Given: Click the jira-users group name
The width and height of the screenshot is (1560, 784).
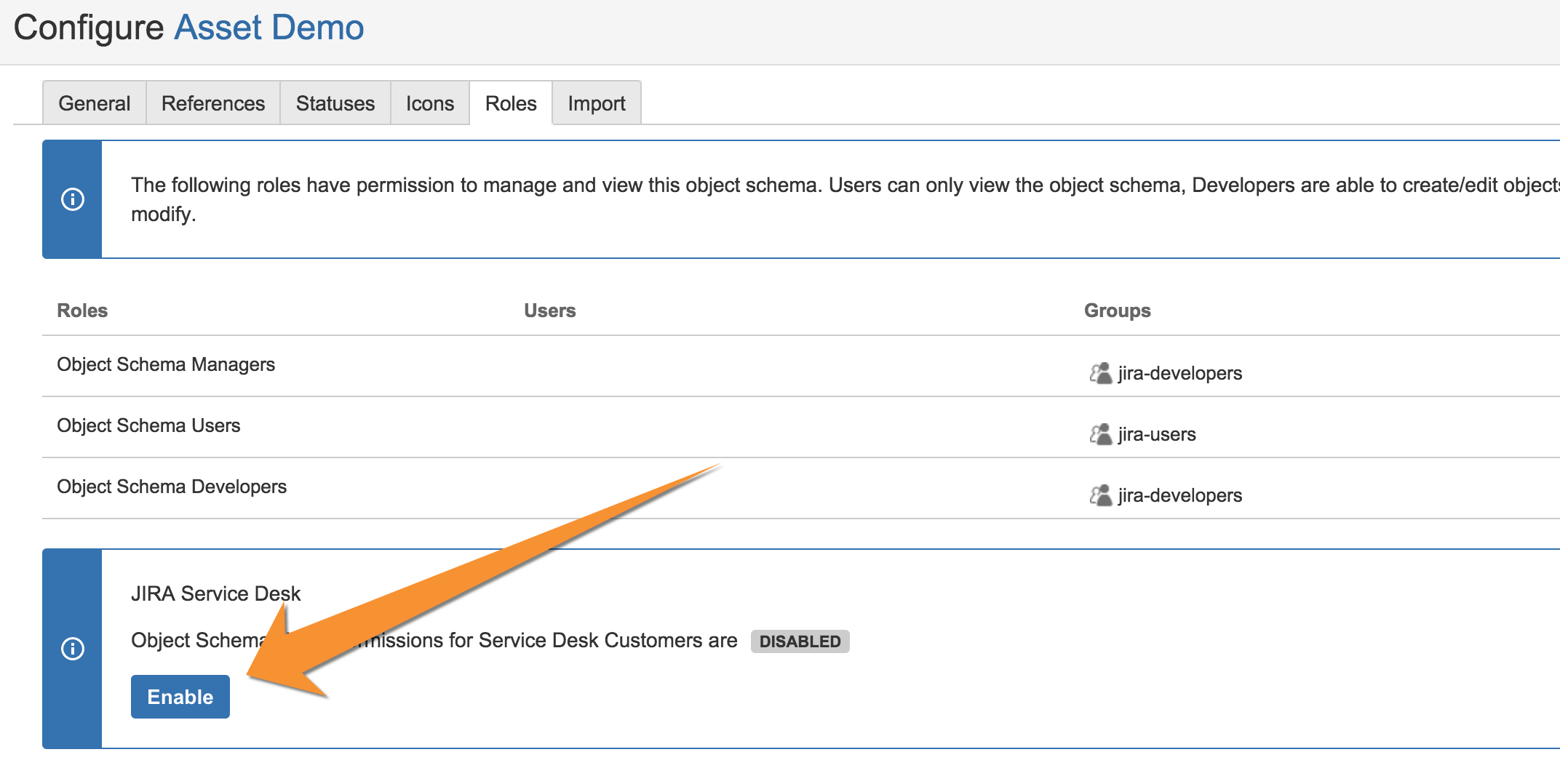Looking at the screenshot, I should tap(1156, 434).
